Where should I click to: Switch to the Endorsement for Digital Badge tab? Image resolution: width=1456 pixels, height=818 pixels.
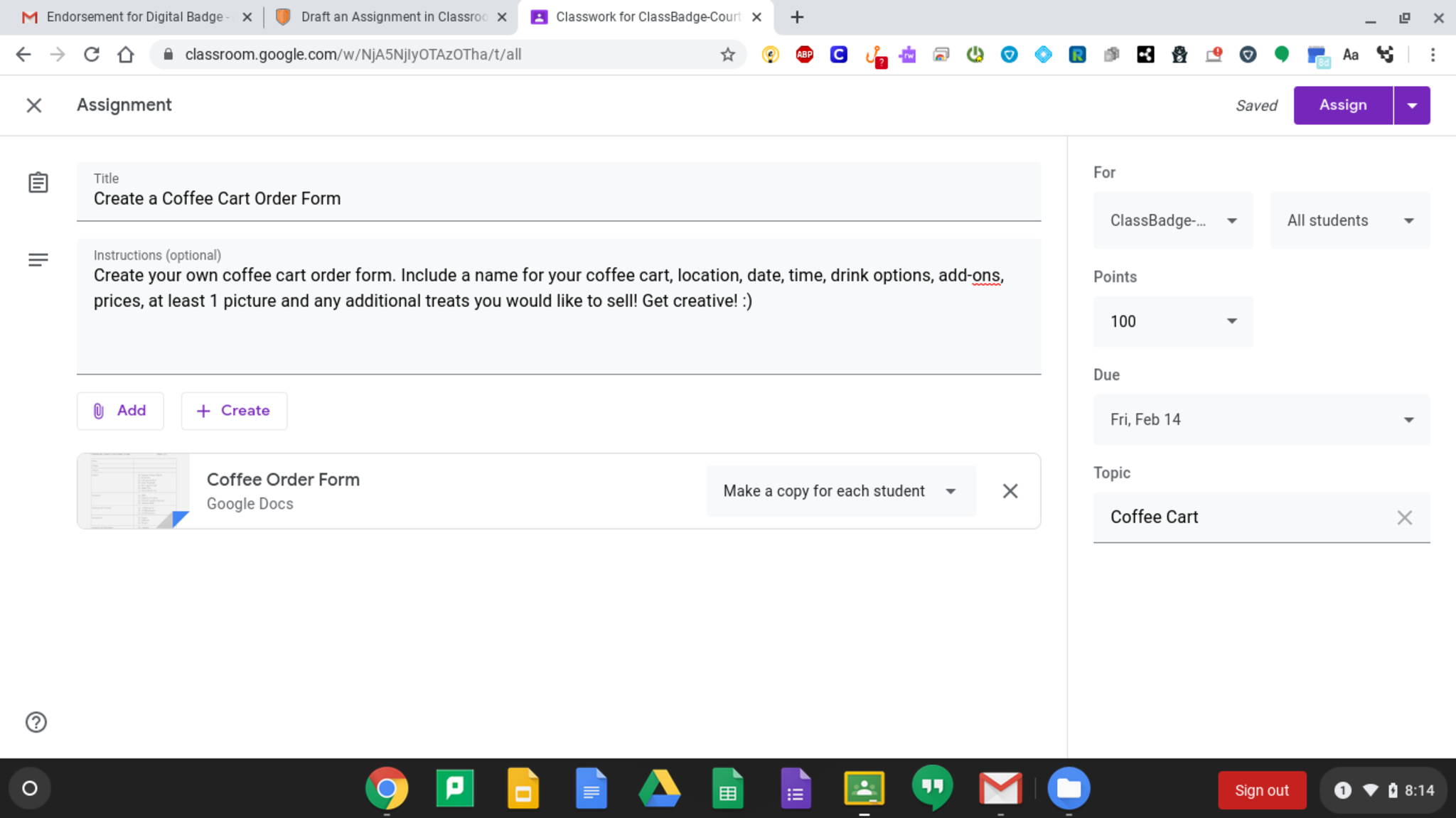pos(135,17)
